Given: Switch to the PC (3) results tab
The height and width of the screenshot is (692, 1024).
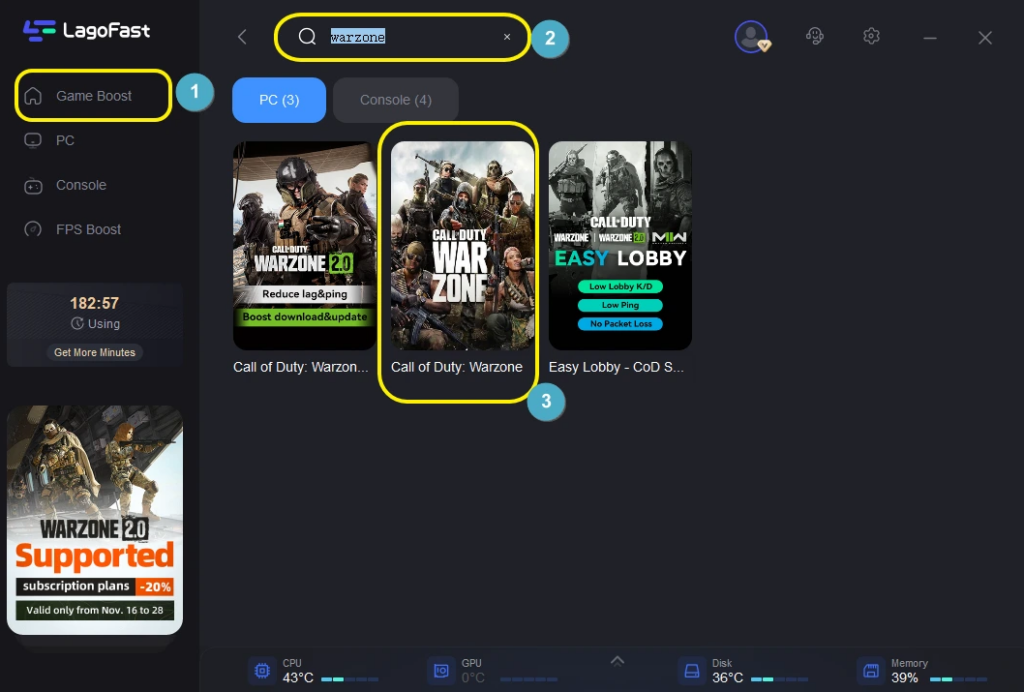Looking at the screenshot, I should click(278, 99).
